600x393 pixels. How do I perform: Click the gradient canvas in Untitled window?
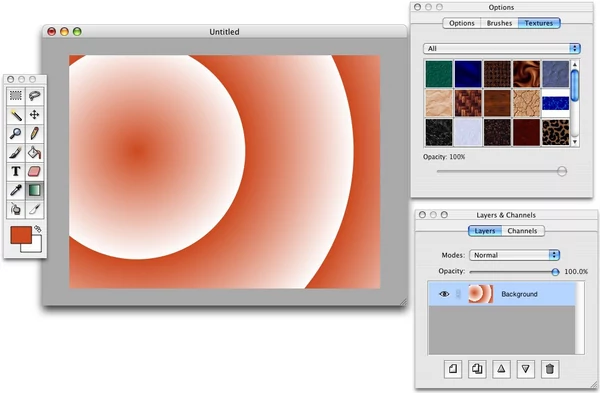click(225, 172)
